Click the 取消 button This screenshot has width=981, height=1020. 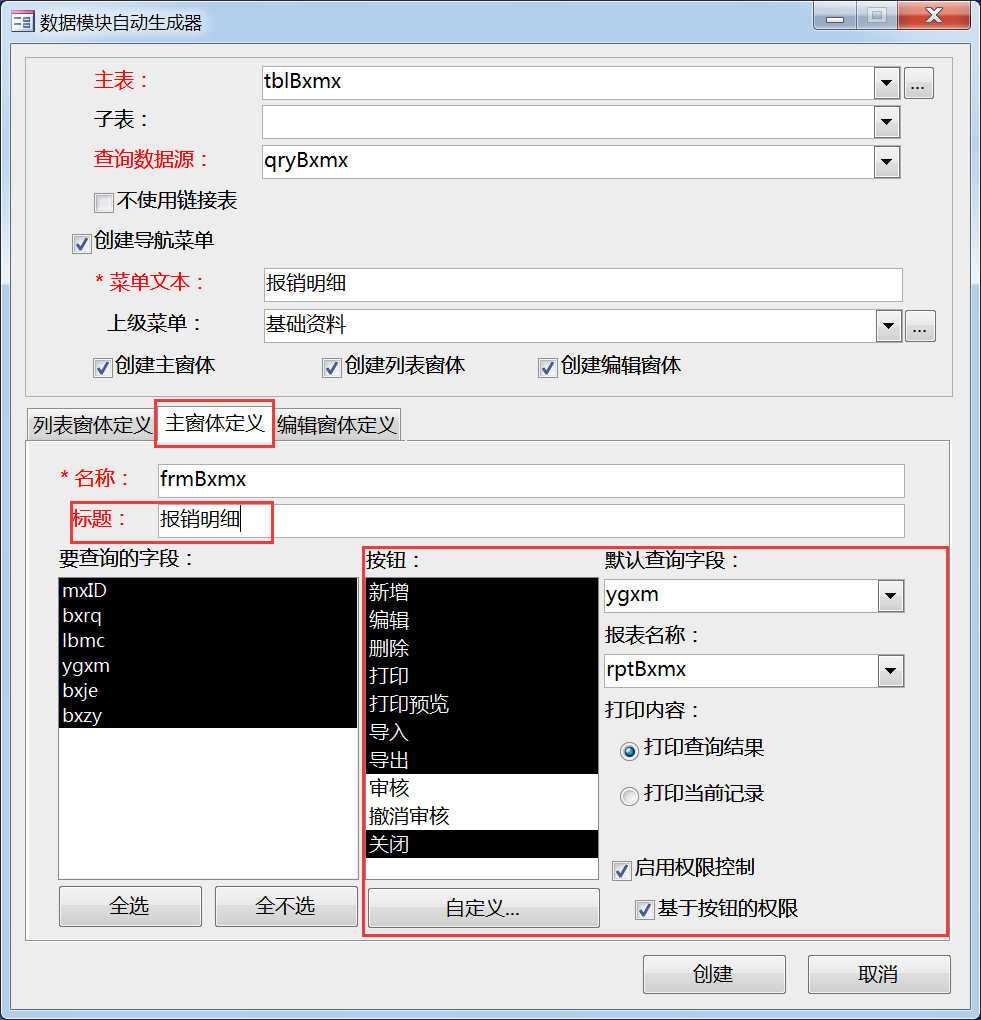(879, 974)
